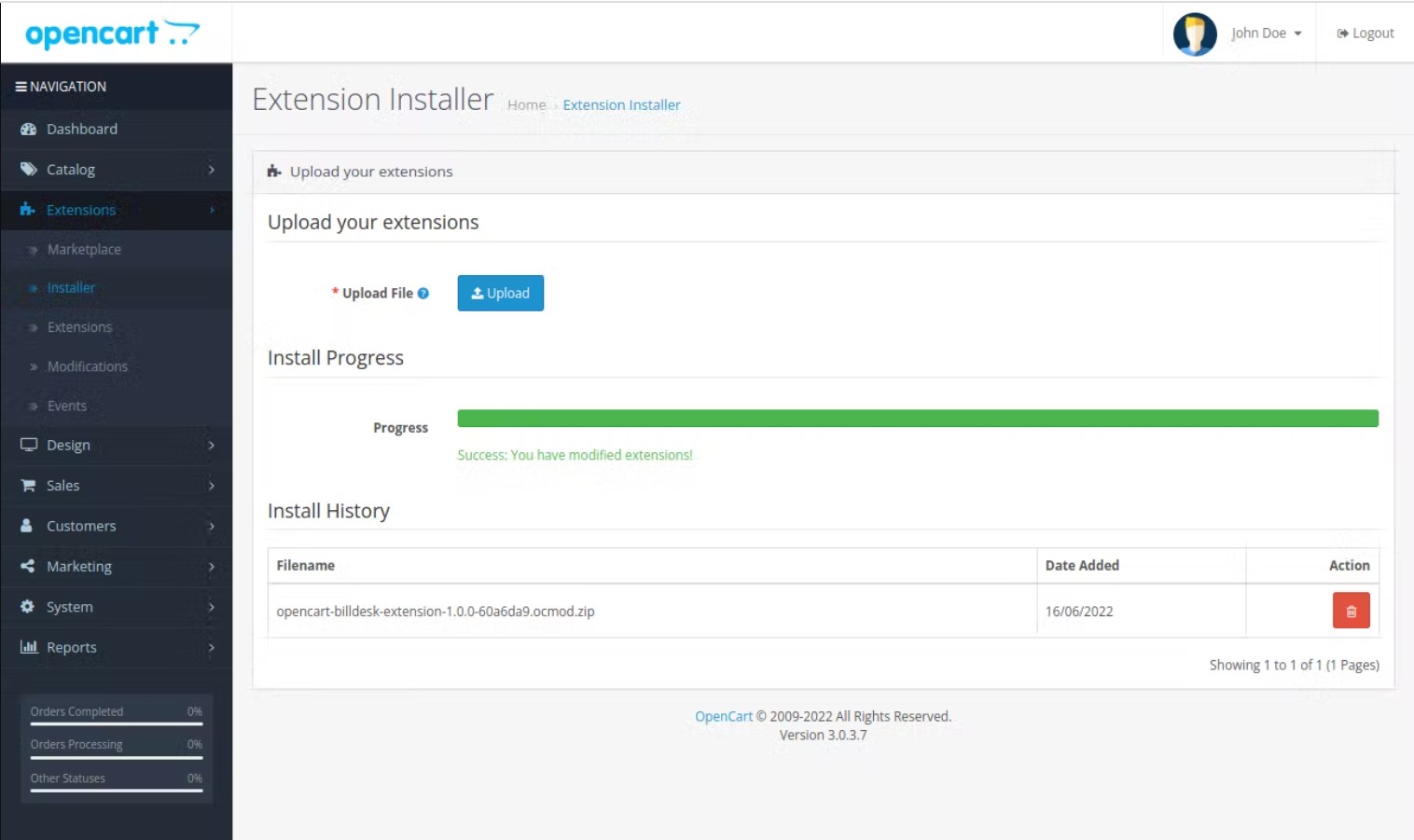This screenshot has width=1414, height=840.
Task: Click the red trash delete button
Action: pyautogui.click(x=1351, y=611)
